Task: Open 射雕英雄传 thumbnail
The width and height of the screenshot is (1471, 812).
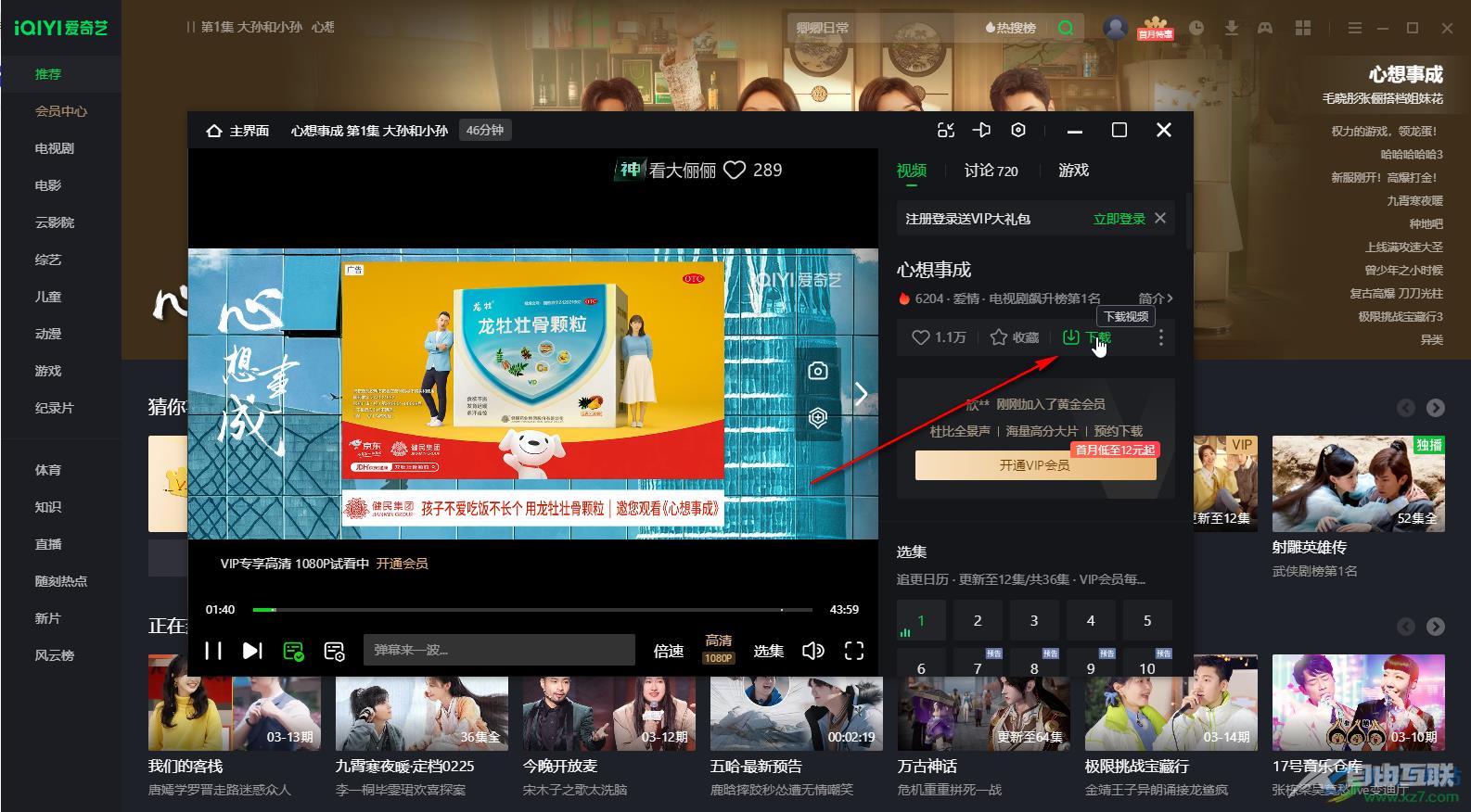Action: pyautogui.click(x=1359, y=484)
